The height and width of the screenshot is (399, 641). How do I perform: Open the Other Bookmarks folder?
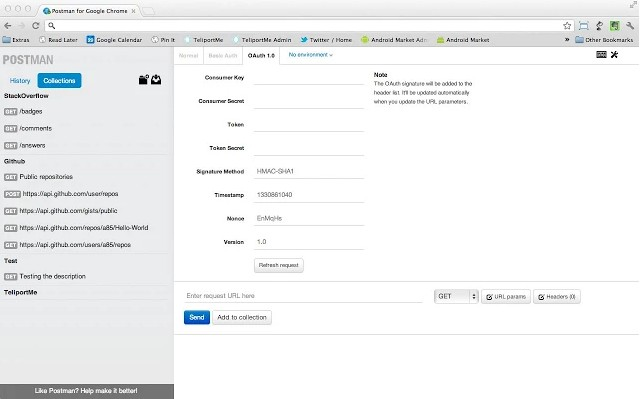tap(604, 40)
